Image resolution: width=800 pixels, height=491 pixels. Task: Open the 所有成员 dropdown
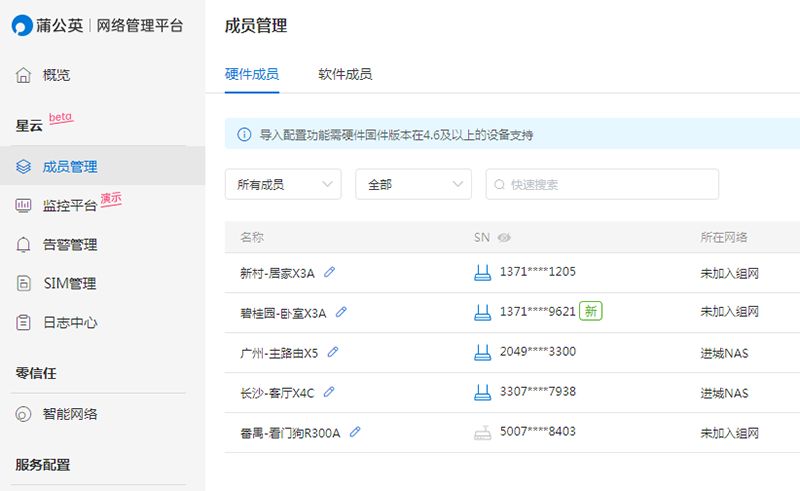pos(283,184)
